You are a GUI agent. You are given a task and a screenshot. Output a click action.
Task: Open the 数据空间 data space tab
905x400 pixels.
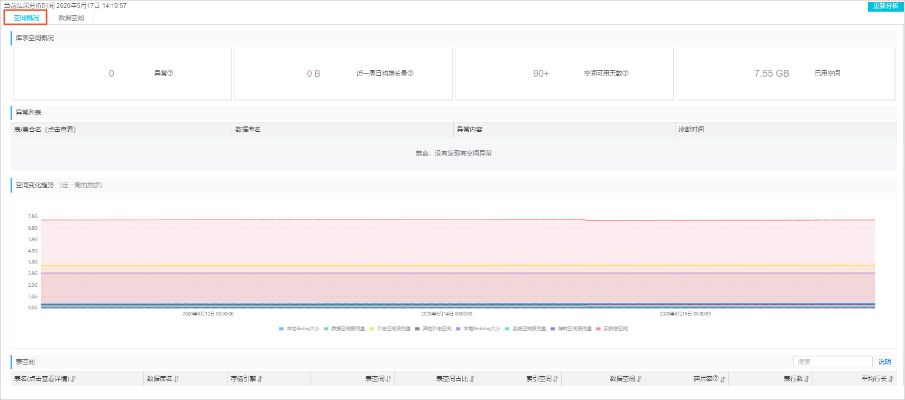point(73,18)
